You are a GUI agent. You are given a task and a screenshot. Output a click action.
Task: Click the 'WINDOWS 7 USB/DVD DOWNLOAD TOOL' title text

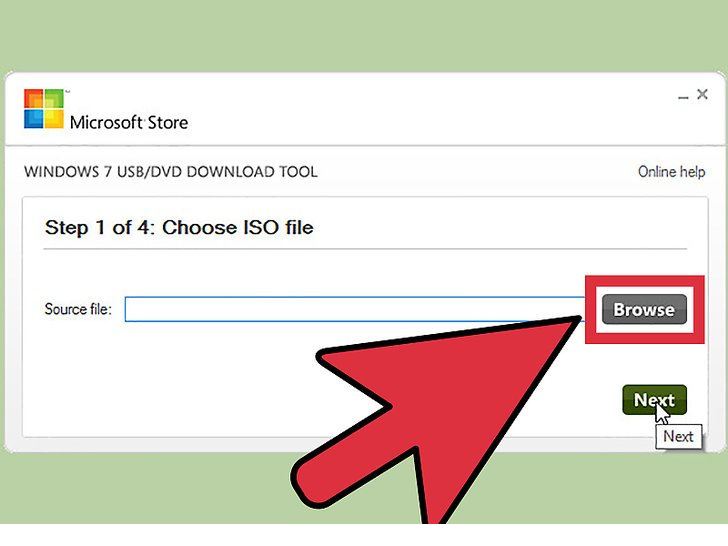[x=171, y=172]
